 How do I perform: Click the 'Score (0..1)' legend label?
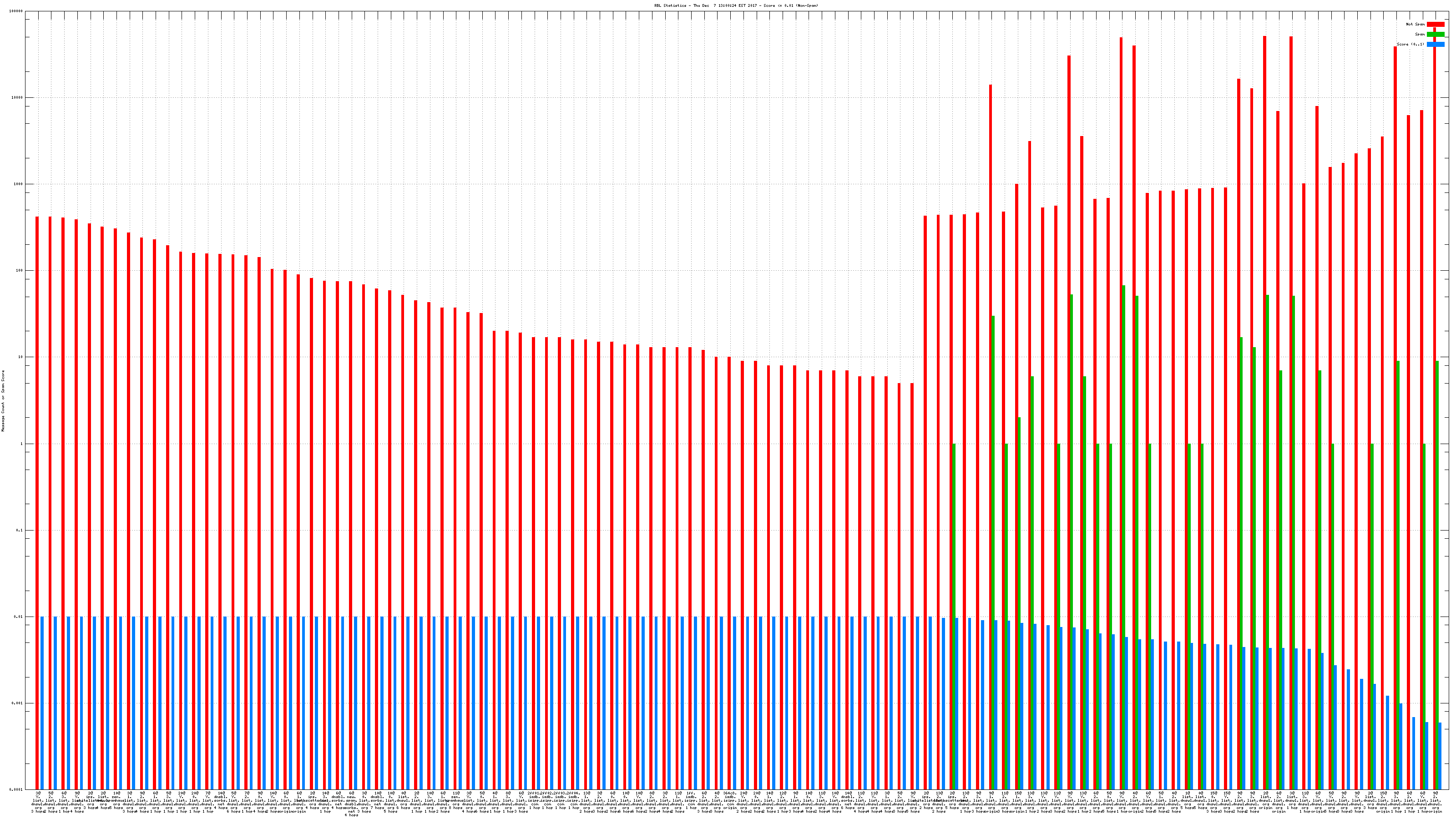(1410, 44)
